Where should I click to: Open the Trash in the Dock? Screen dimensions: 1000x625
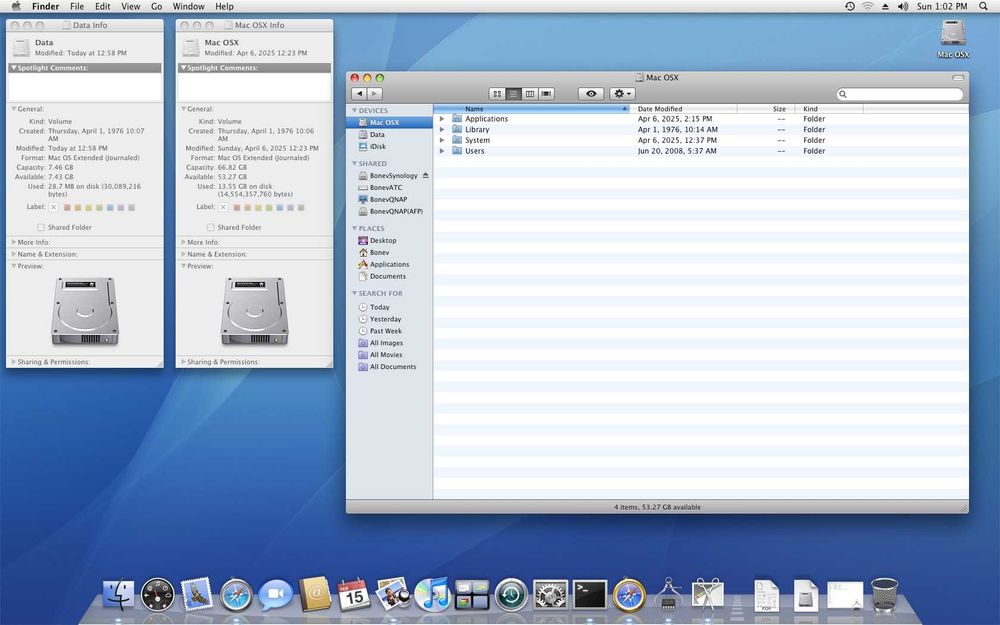(884, 594)
